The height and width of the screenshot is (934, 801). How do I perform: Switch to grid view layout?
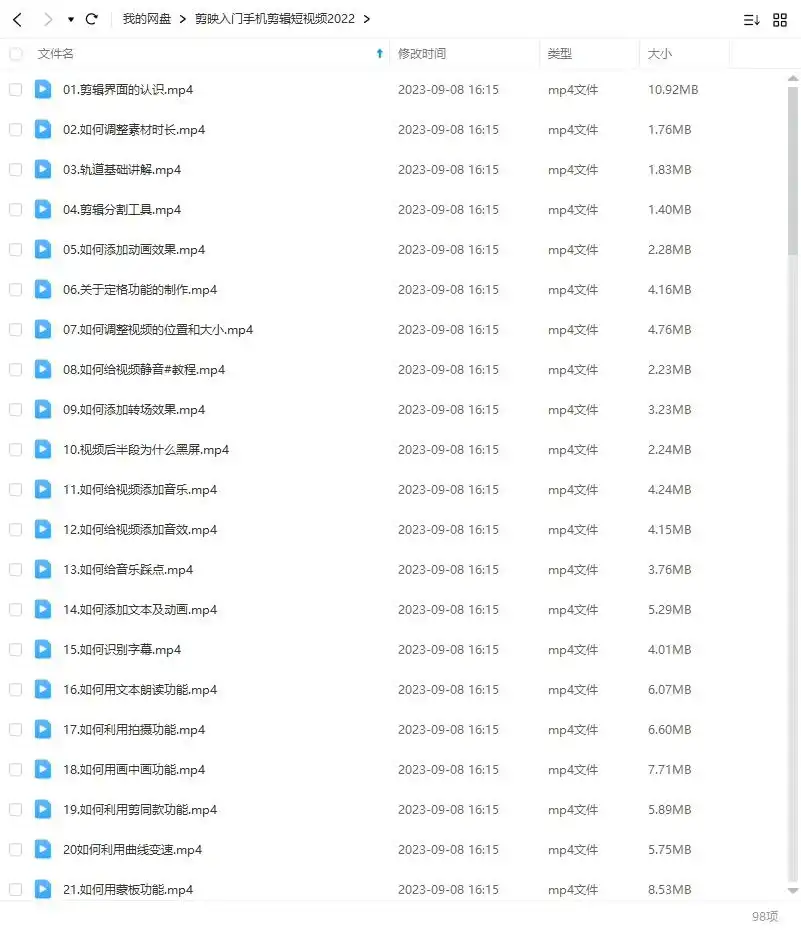780,20
